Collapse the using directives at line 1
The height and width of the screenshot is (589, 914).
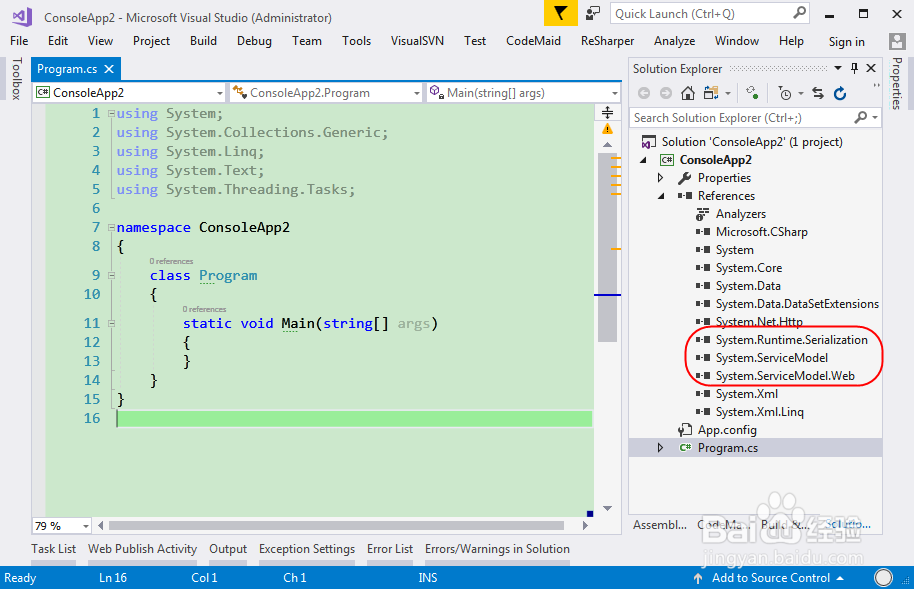tap(111, 114)
